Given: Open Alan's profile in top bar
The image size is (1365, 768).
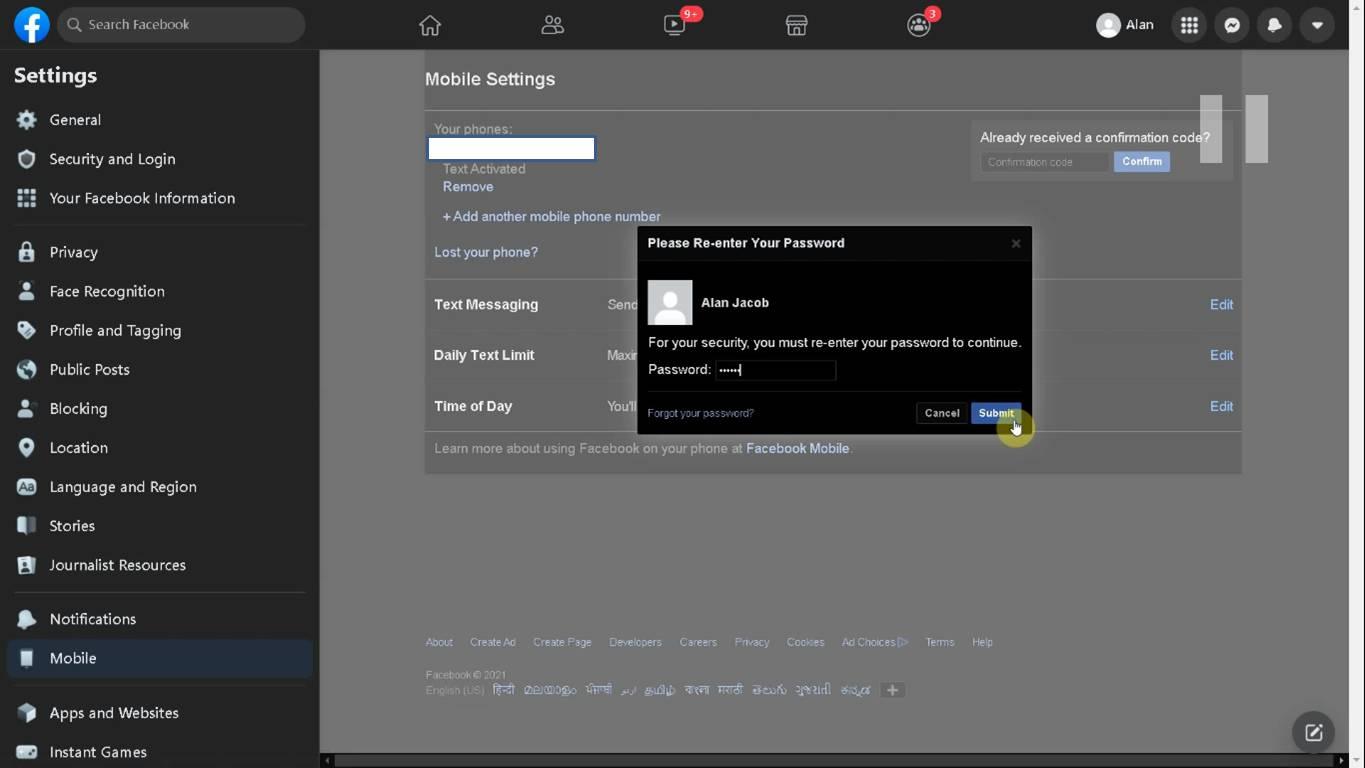Looking at the screenshot, I should click(x=1125, y=25).
